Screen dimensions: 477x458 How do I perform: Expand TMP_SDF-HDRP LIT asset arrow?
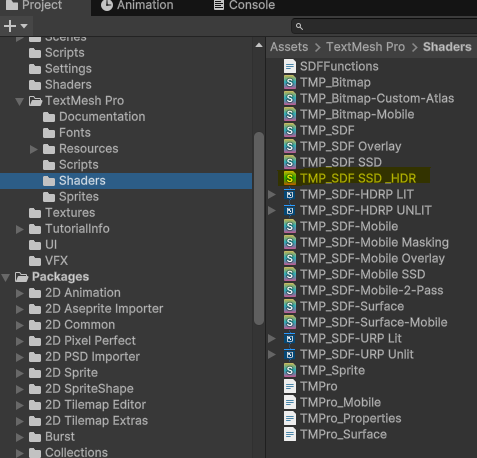[272, 194]
